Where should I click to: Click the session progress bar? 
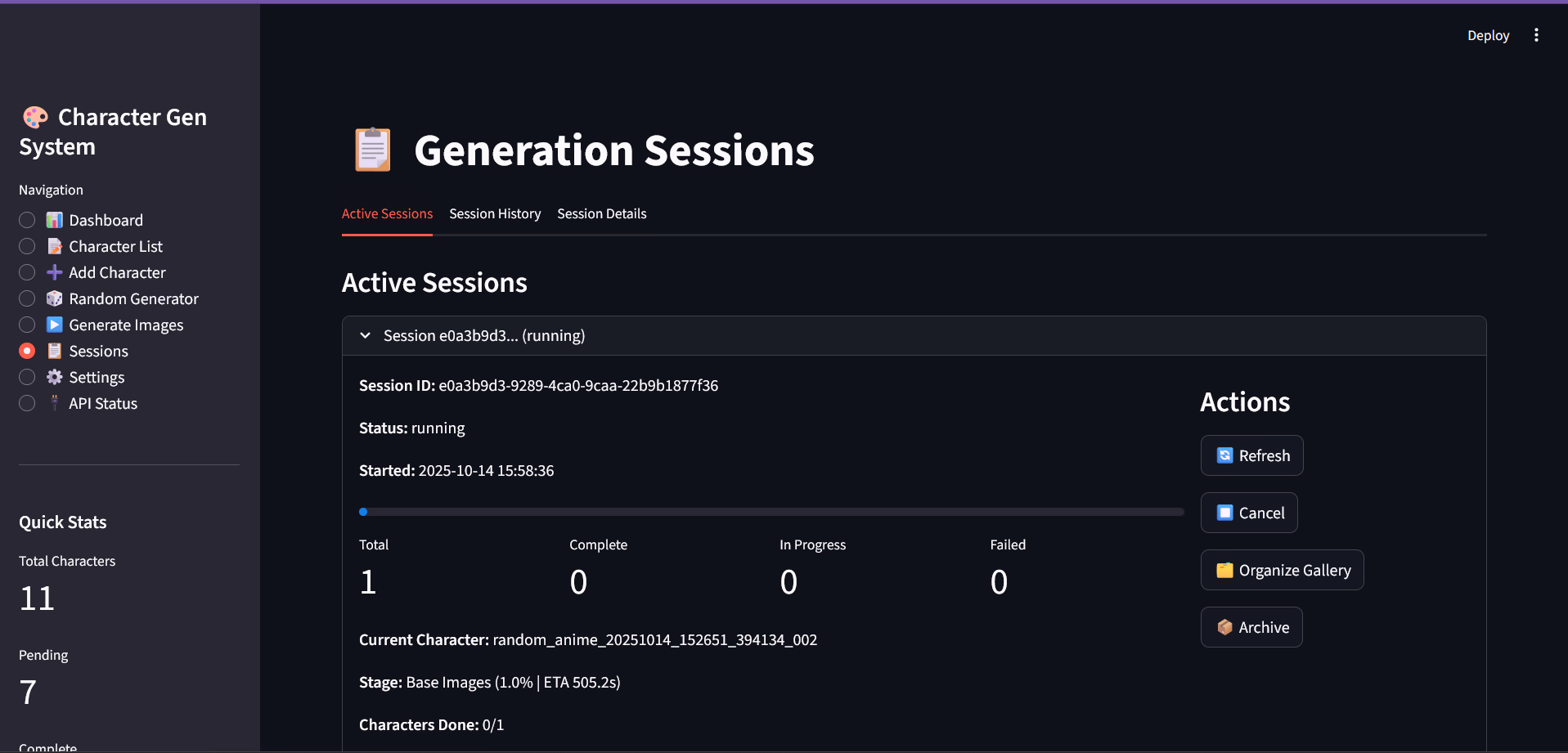771,512
